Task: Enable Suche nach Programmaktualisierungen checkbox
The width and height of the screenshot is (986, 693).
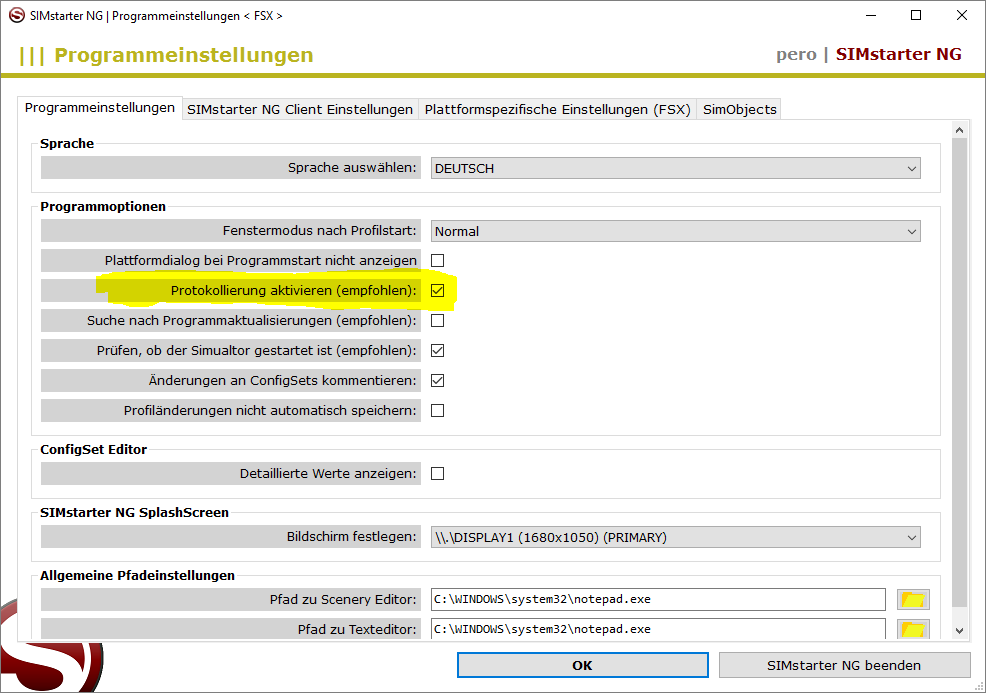Action: (438, 321)
